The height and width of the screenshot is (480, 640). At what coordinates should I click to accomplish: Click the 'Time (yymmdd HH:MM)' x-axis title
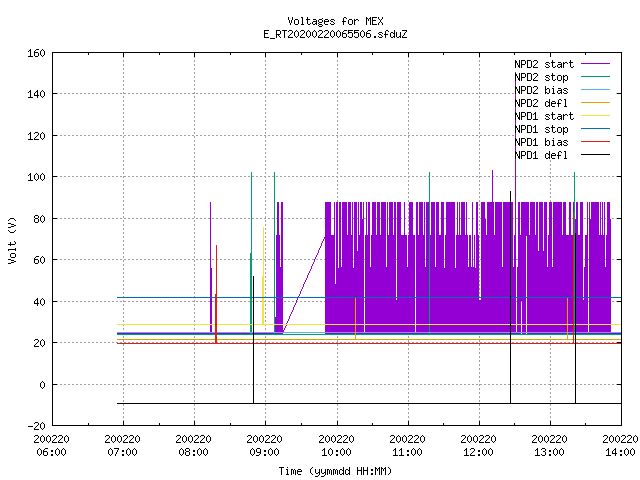pos(335,471)
